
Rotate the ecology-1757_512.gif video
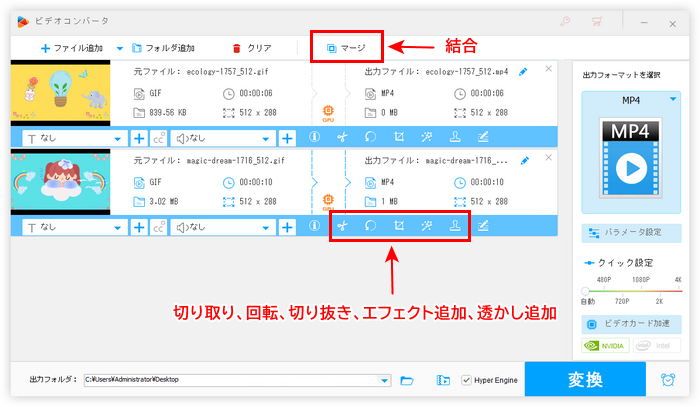tap(371, 137)
